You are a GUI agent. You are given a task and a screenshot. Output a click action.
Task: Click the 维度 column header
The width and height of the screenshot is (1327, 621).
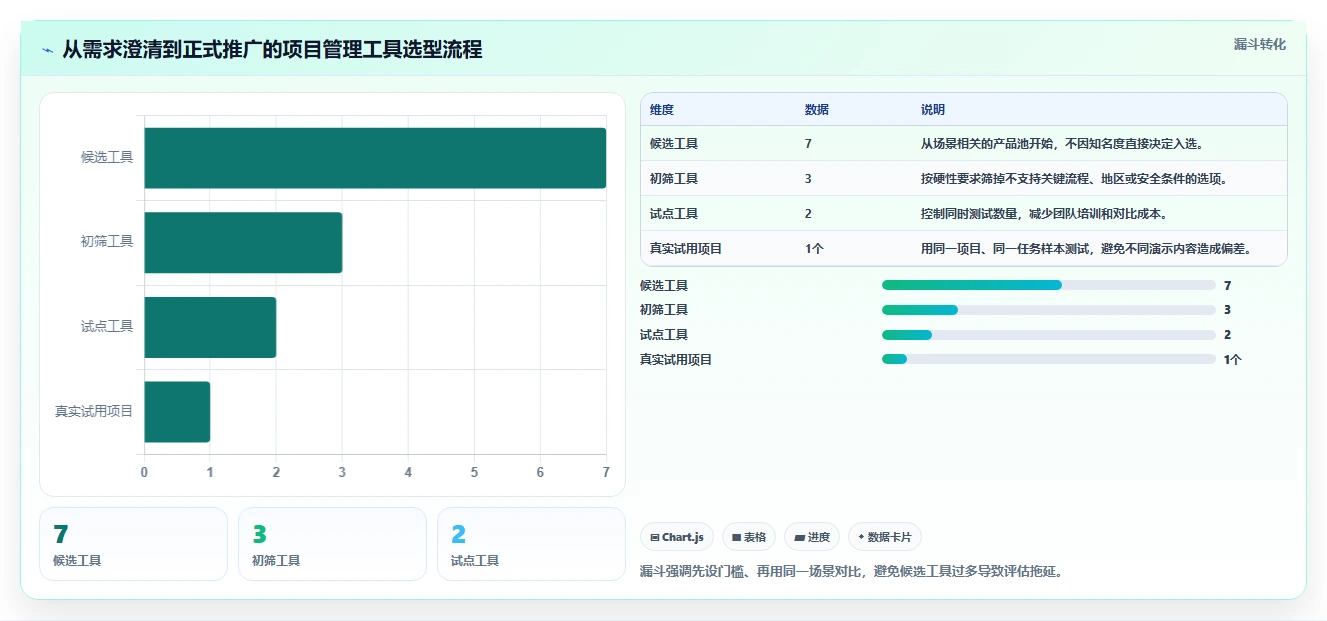(662, 110)
